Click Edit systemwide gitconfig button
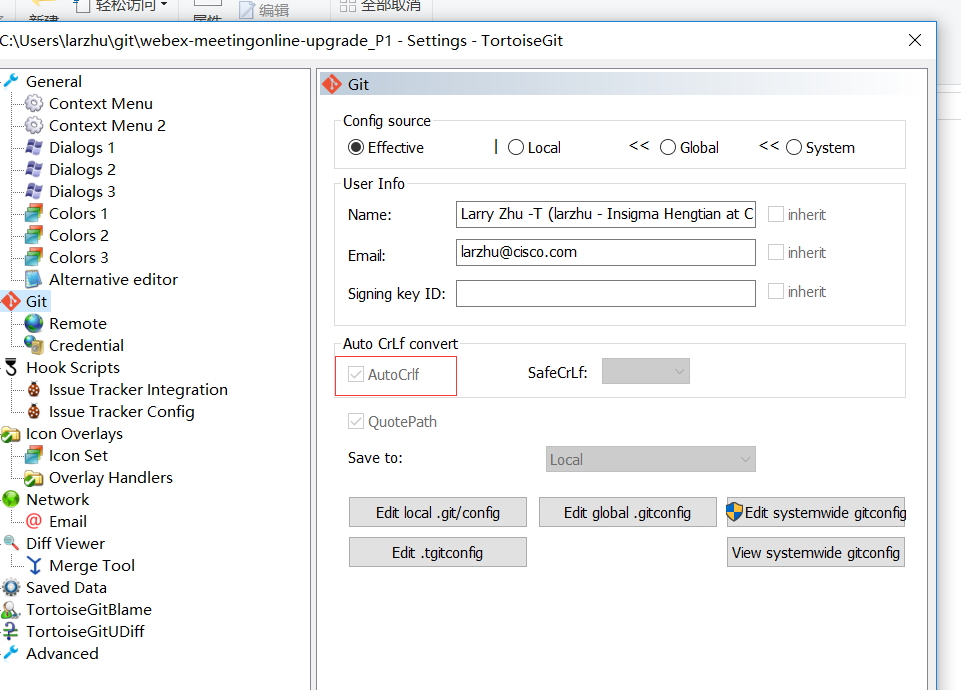The width and height of the screenshot is (961, 690). 816,512
